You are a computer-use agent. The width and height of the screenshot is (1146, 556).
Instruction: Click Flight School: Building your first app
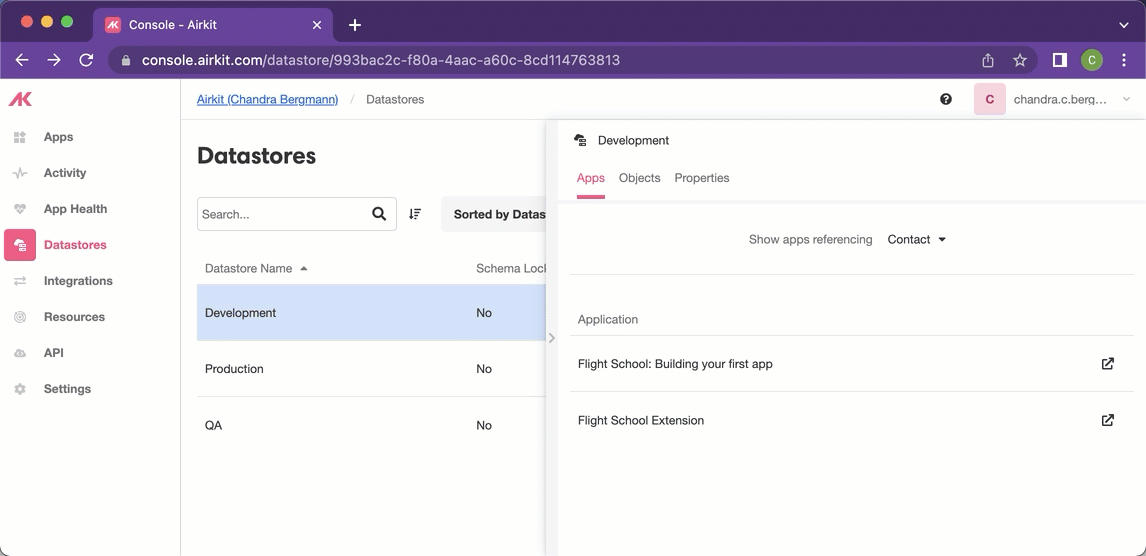click(675, 364)
